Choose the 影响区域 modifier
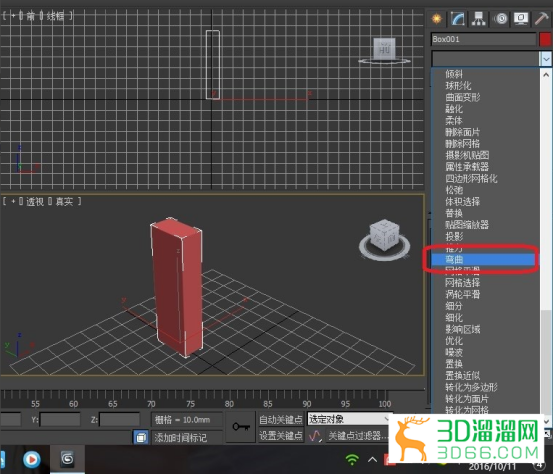This screenshot has height=475, width=554. (462, 329)
